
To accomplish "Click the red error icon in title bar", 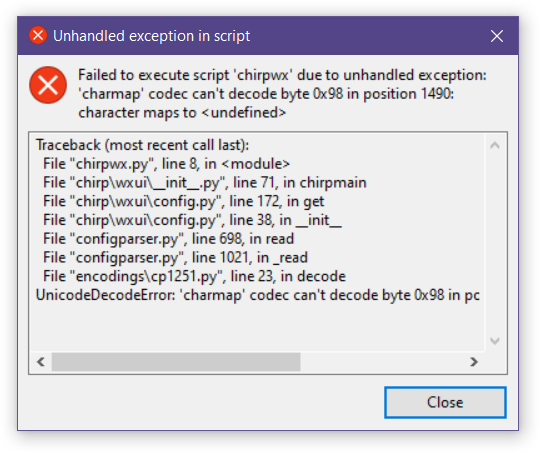I will (x=38, y=35).
